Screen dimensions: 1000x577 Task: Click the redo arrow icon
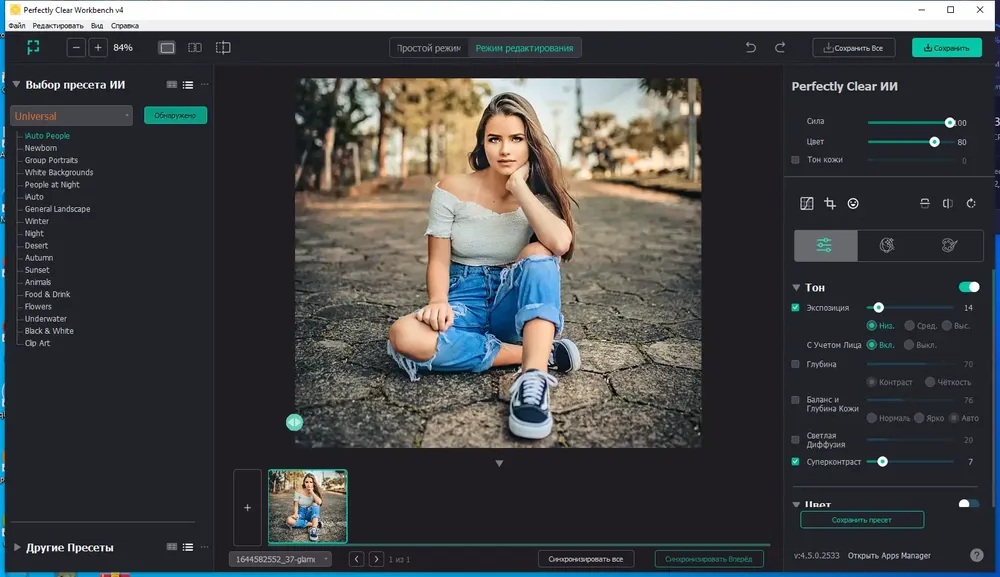point(779,48)
